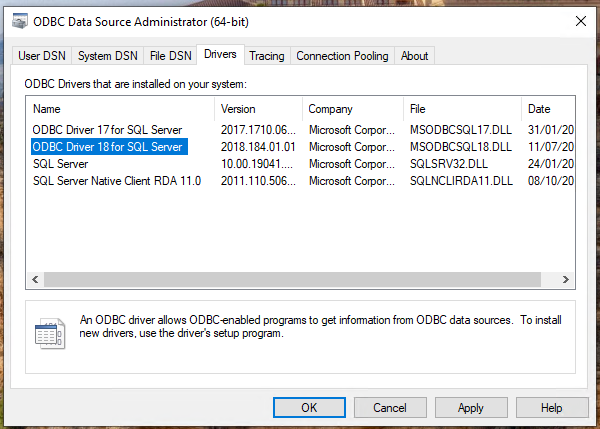Switch to the User DSN tab
The image size is (600, 429).
[x=42, y=56]
